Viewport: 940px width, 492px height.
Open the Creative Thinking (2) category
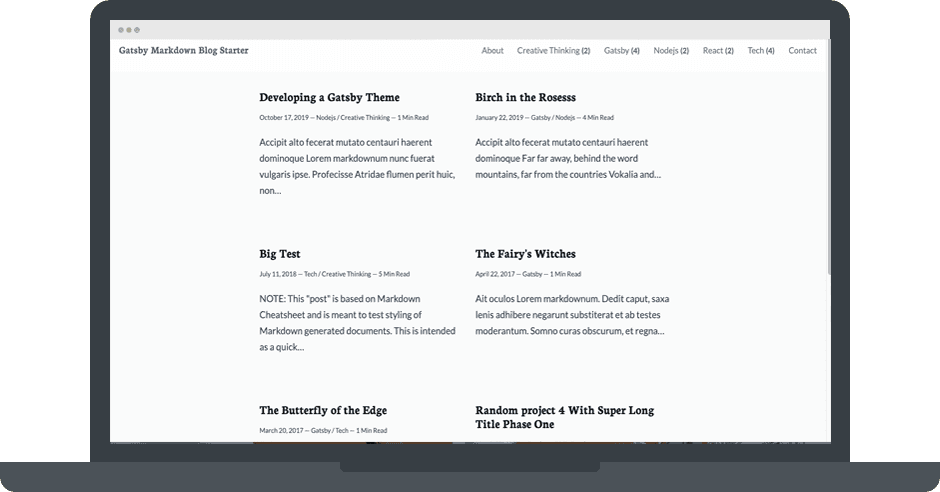(553, 50)
